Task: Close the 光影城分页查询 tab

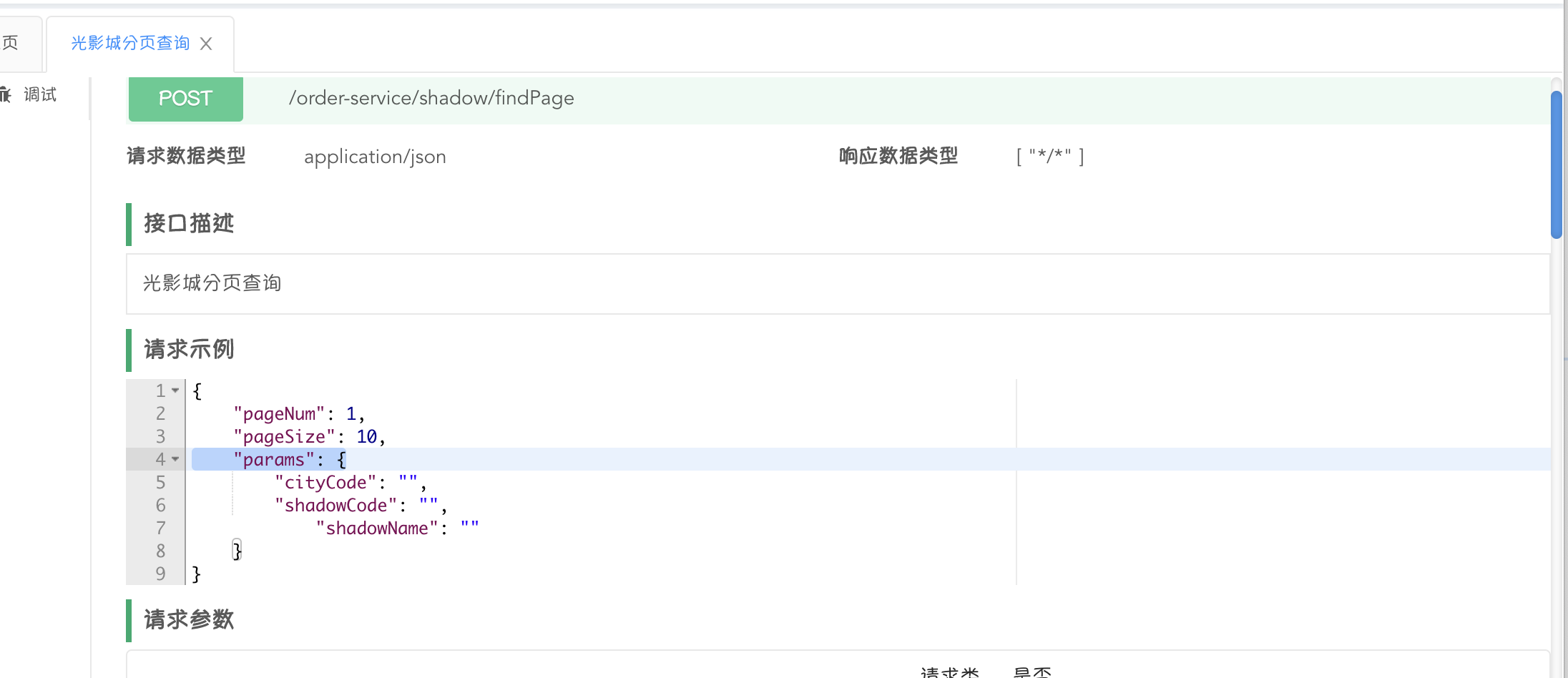Action: tap(206, 44)
